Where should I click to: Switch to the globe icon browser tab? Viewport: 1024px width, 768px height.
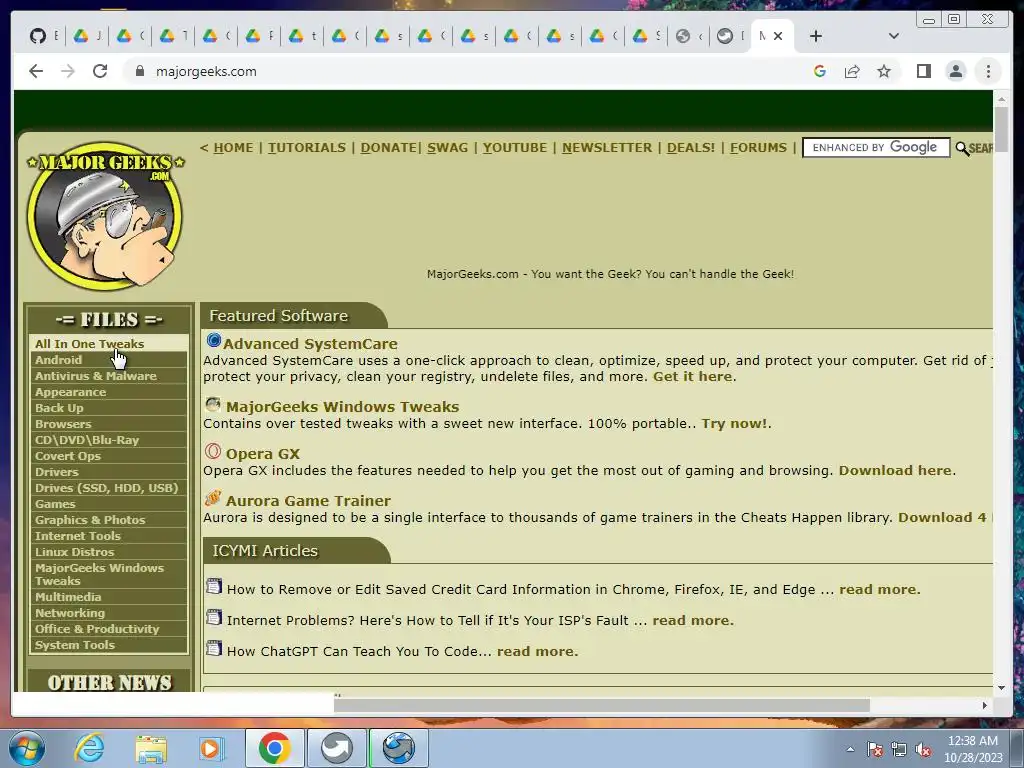click(x=690, y=36)
